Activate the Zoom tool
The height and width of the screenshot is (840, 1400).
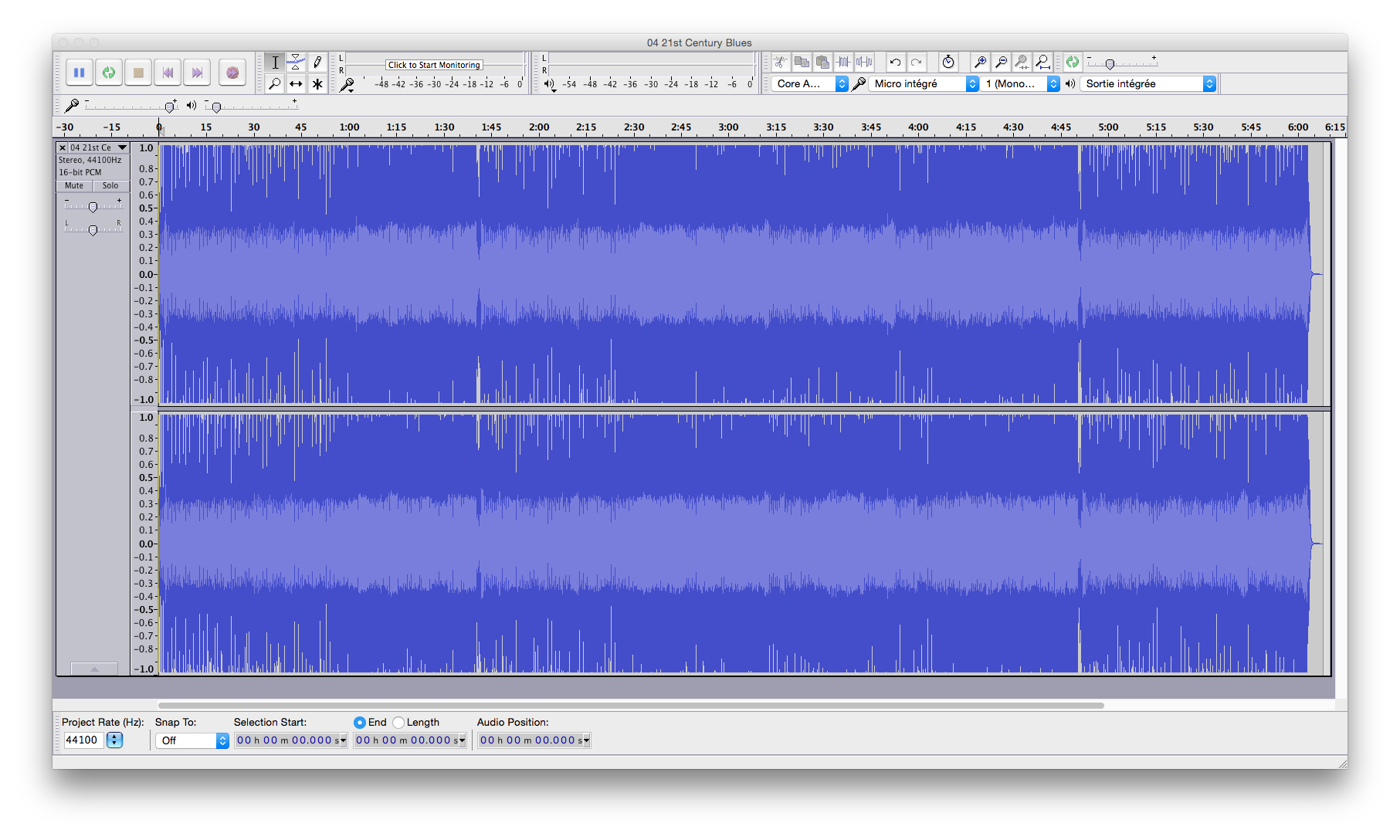274,83
